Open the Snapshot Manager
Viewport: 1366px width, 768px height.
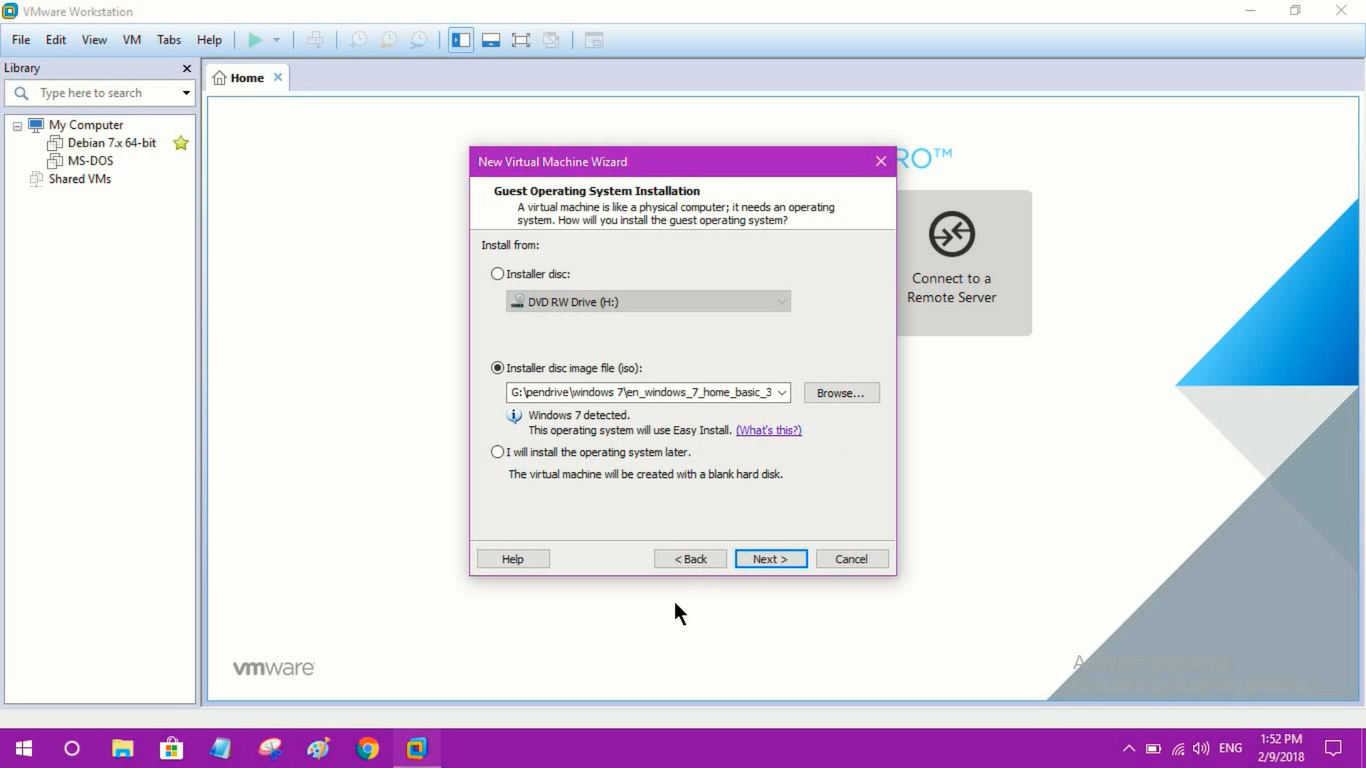coord(418,39)
